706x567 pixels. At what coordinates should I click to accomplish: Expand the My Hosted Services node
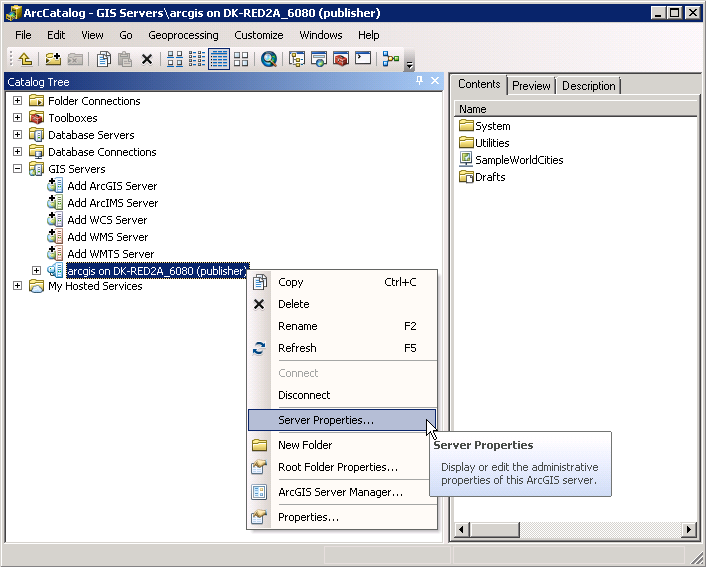[x=18, y=286]
